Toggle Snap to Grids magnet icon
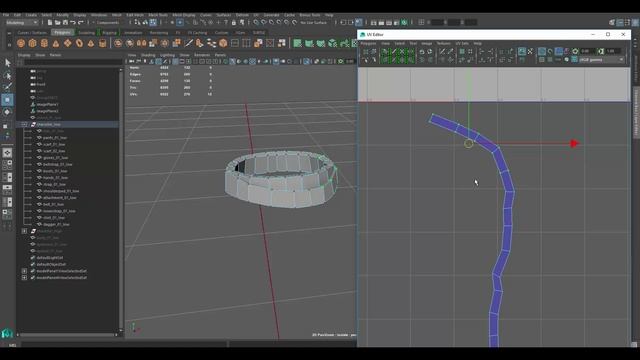Image resolution: width=640 pixels, height=360 pixels. pyautogui.click(x=256, y=22)
